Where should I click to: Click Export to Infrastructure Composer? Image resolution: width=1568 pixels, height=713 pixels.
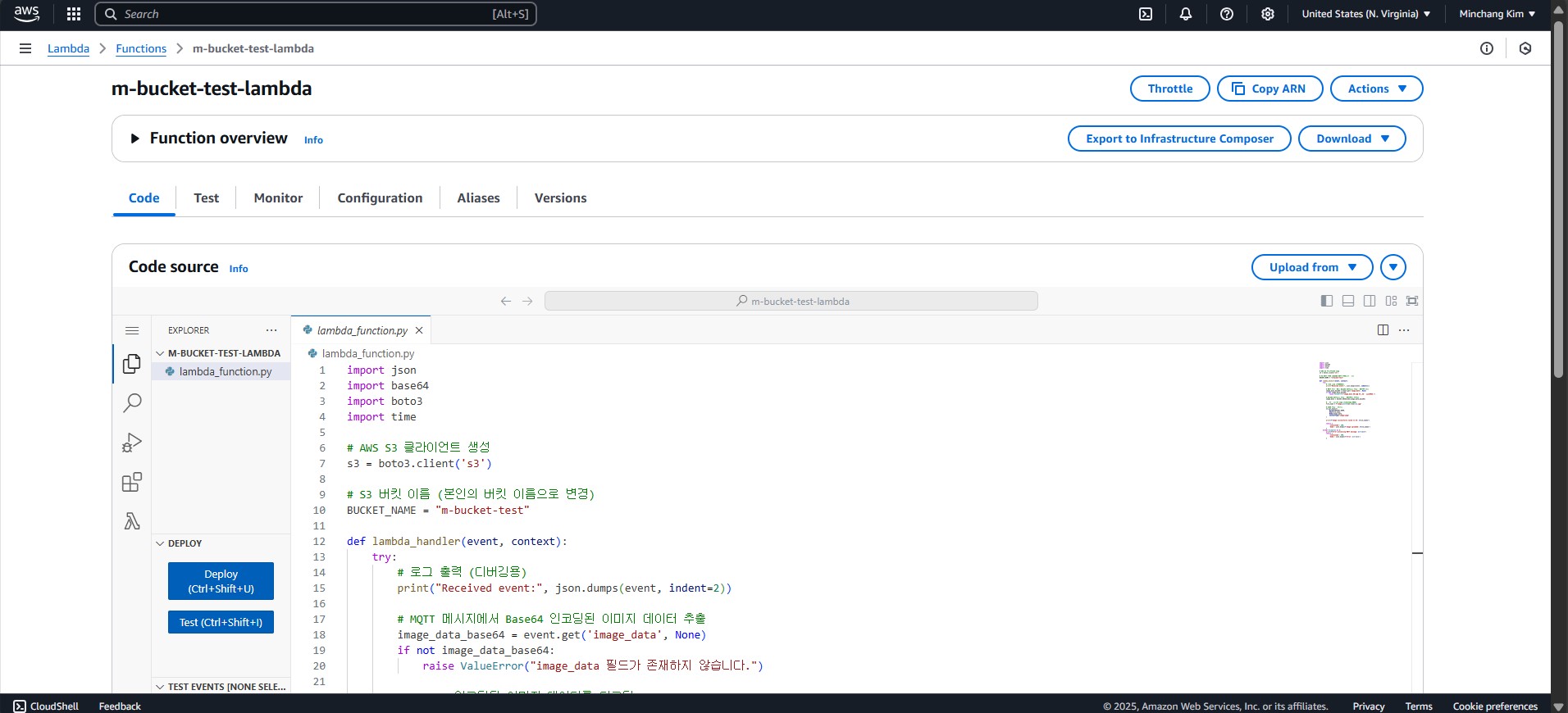pyautogui.click(x=1179, y=139)
